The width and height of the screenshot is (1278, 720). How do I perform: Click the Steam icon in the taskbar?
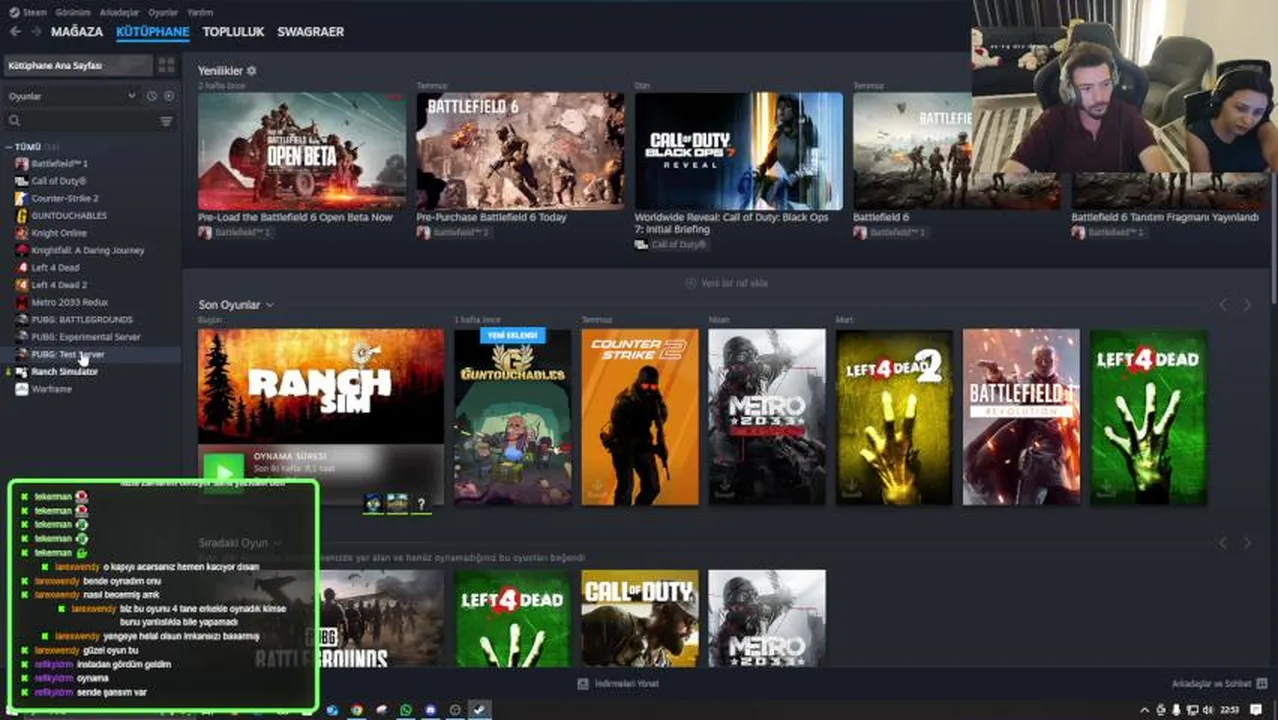[480, 710]
